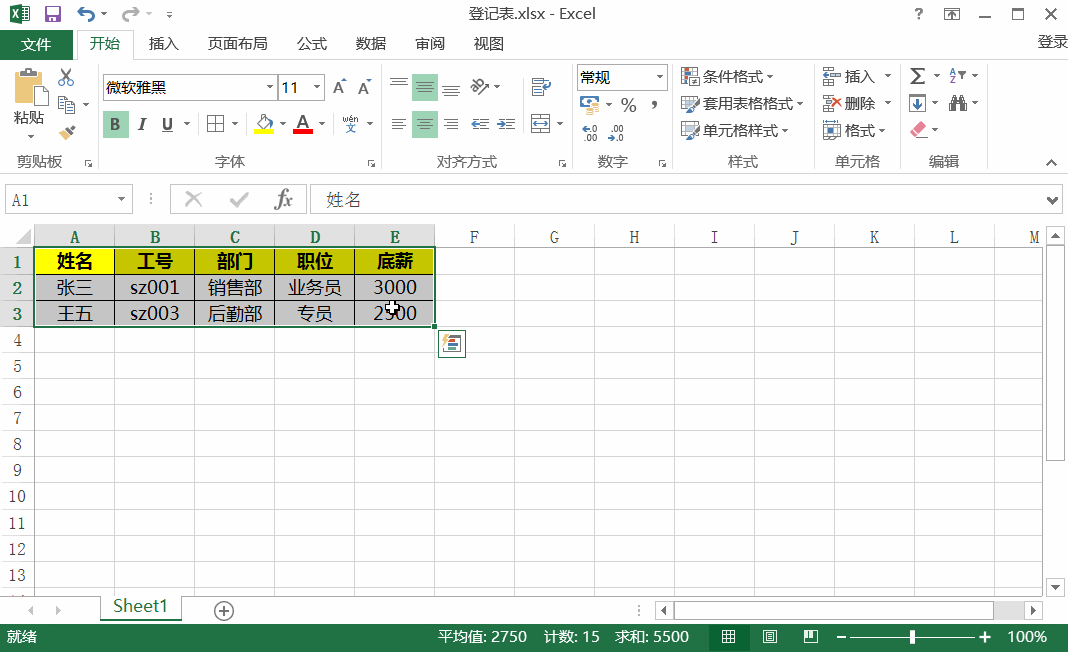The image size is (1068, 652).
Task: Switch to Page Layout view in status bar
Action: [770, 636]
